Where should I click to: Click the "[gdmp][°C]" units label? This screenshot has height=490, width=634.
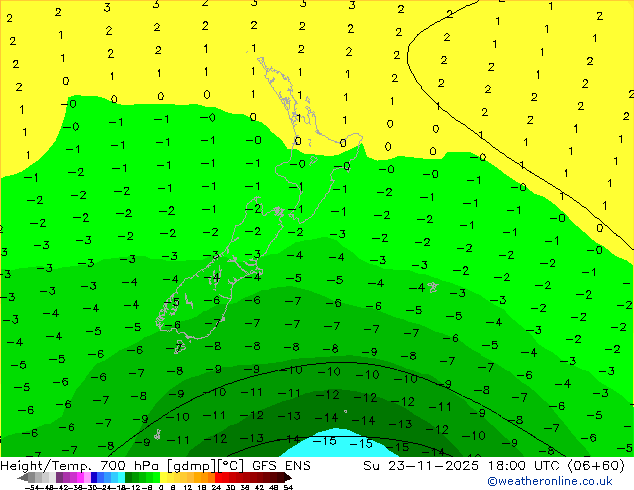[205, 465]
